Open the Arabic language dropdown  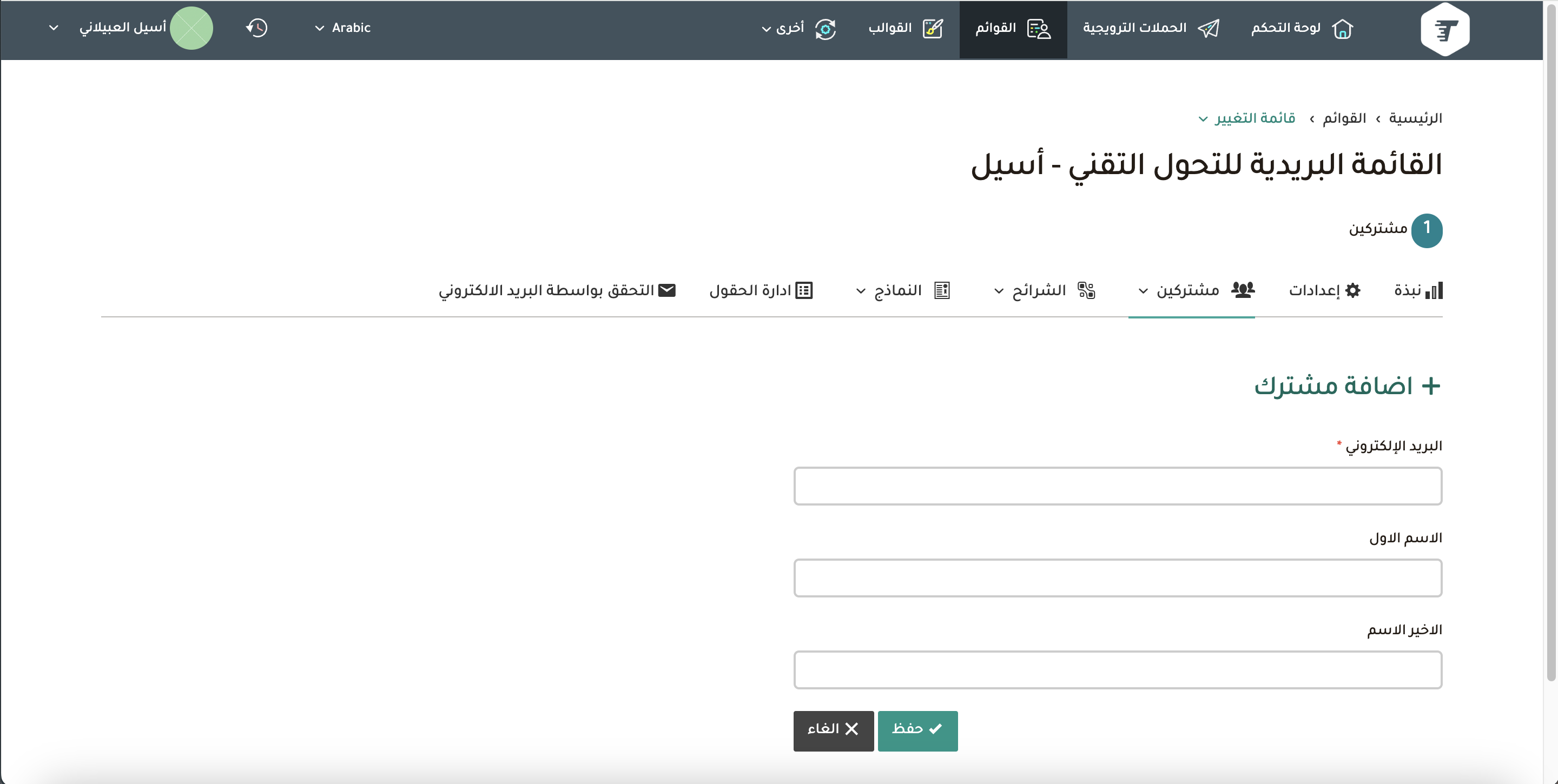click(x=342, y=28)
